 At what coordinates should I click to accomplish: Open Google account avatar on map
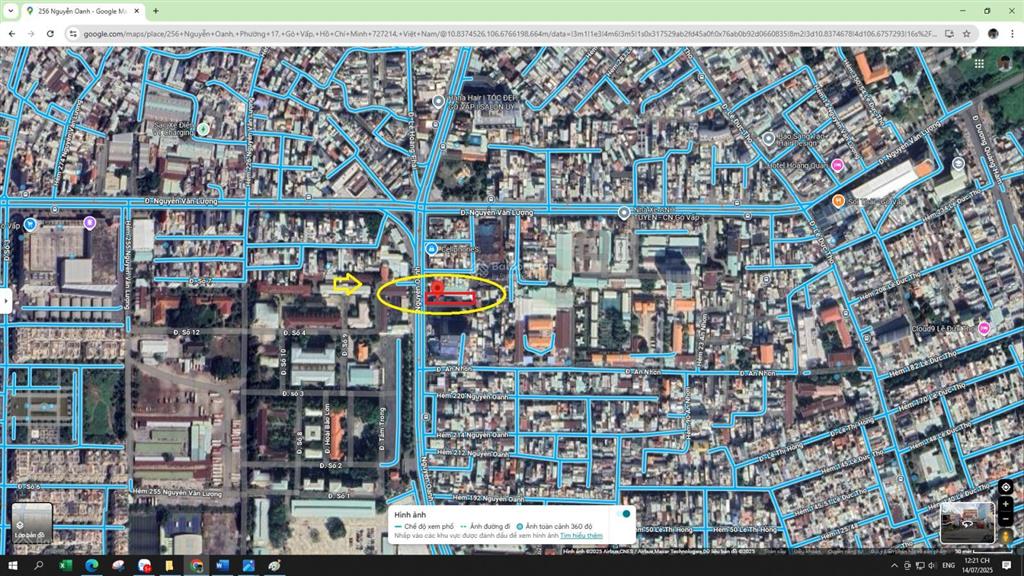[x=1004, y=63]
